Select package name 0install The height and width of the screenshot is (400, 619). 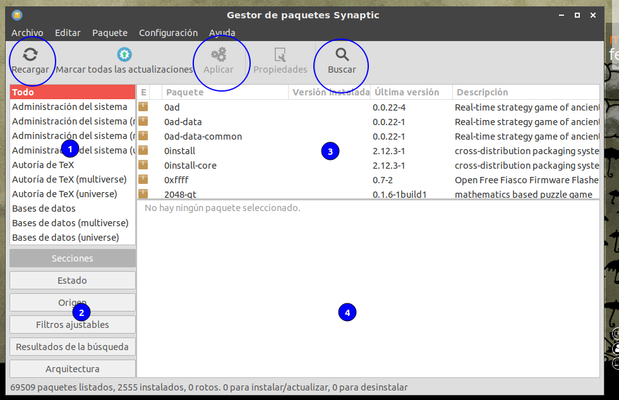[180, 151]
